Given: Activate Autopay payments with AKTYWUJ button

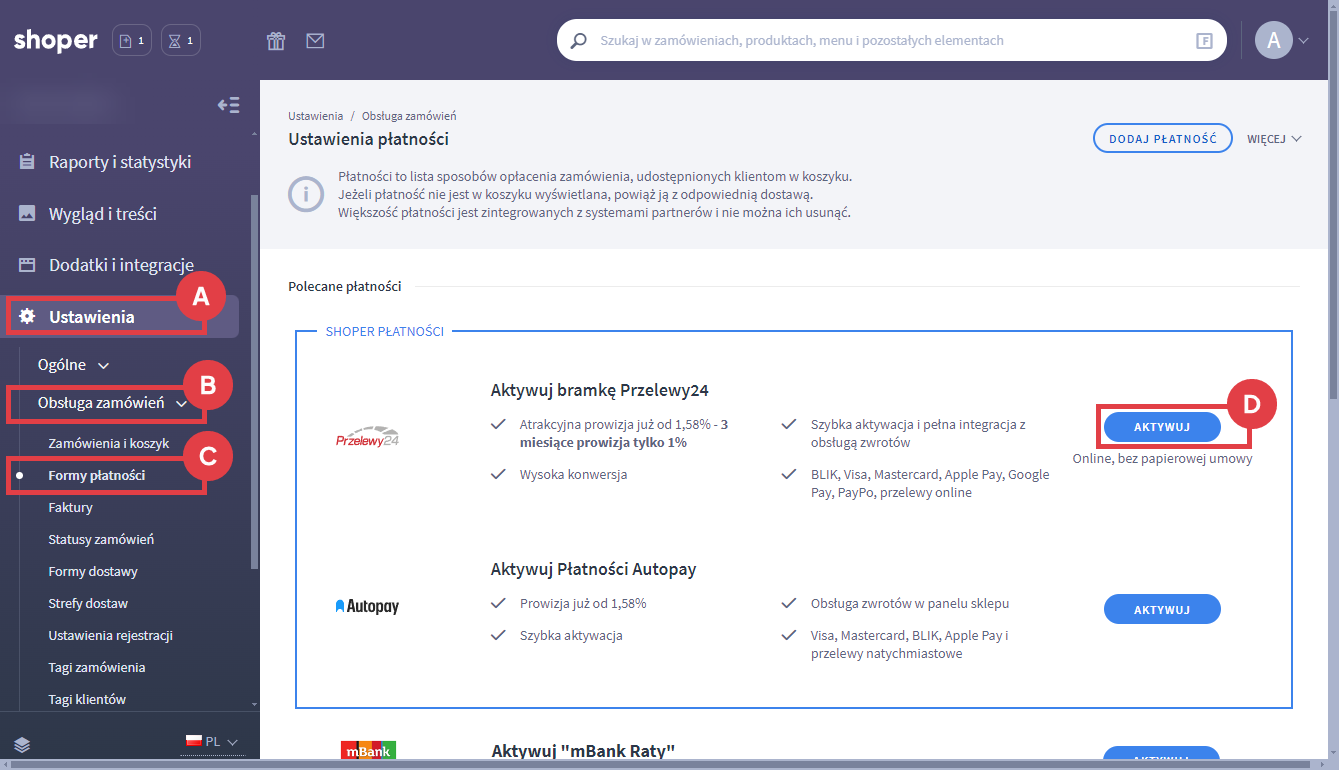Looking at the screenshot, I should pyautogui.click(x=1161, y=609).
